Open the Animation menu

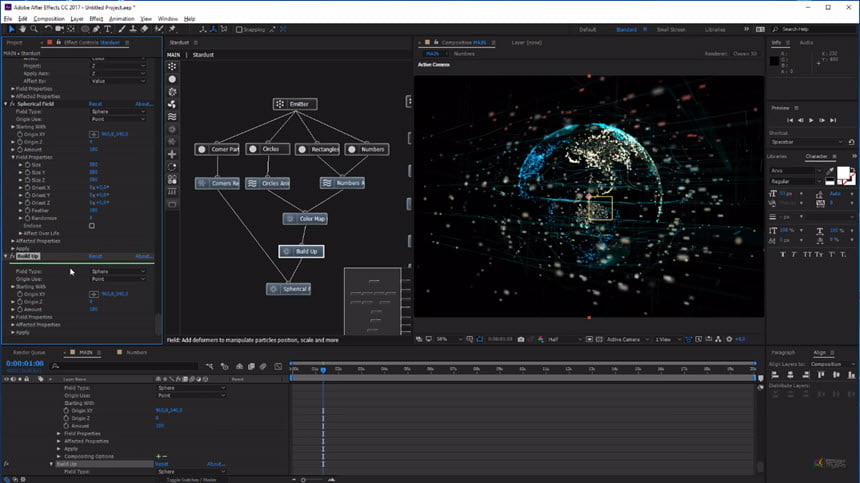click(122, 19)
